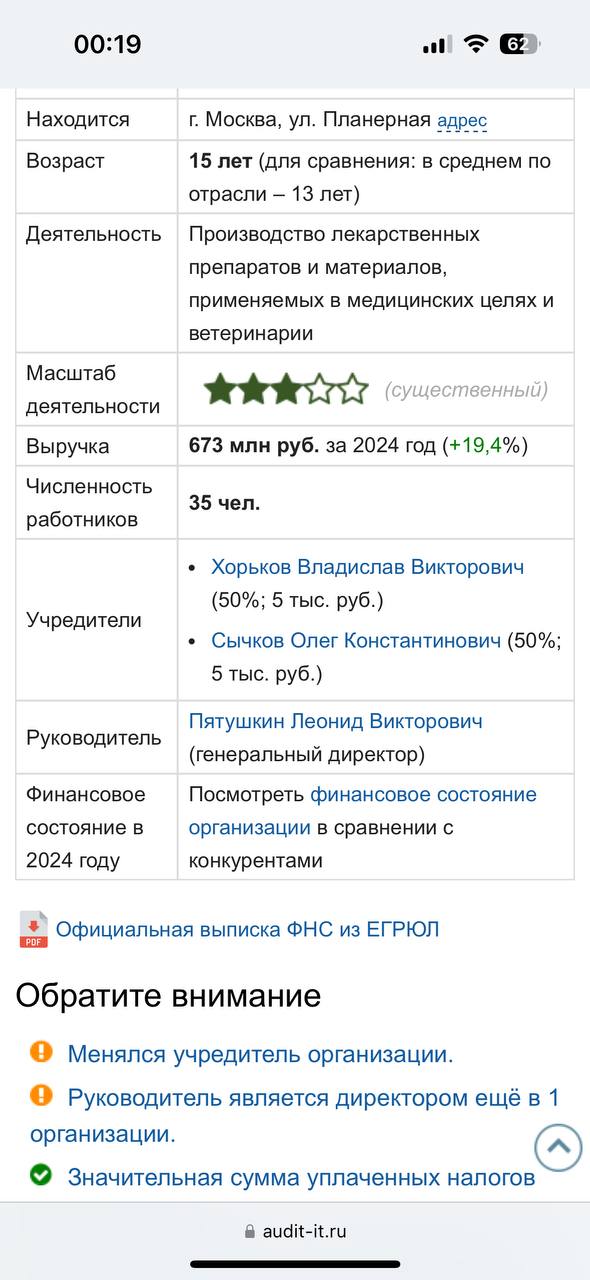Open Значительная сумма уплаченных налогов notice
The height and width of the screenshot is (1280, 590).
pyautogui.click(x=301, y=1177)
